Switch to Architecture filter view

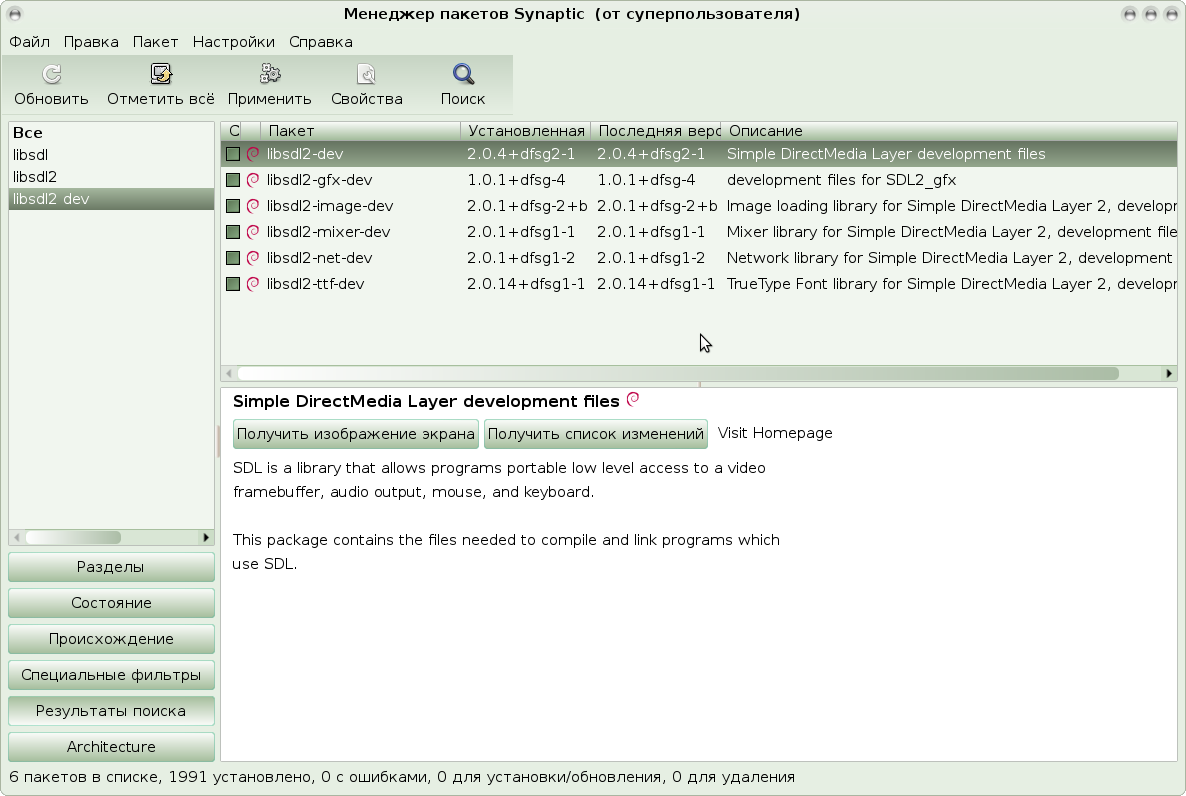[x=111, y=747]
